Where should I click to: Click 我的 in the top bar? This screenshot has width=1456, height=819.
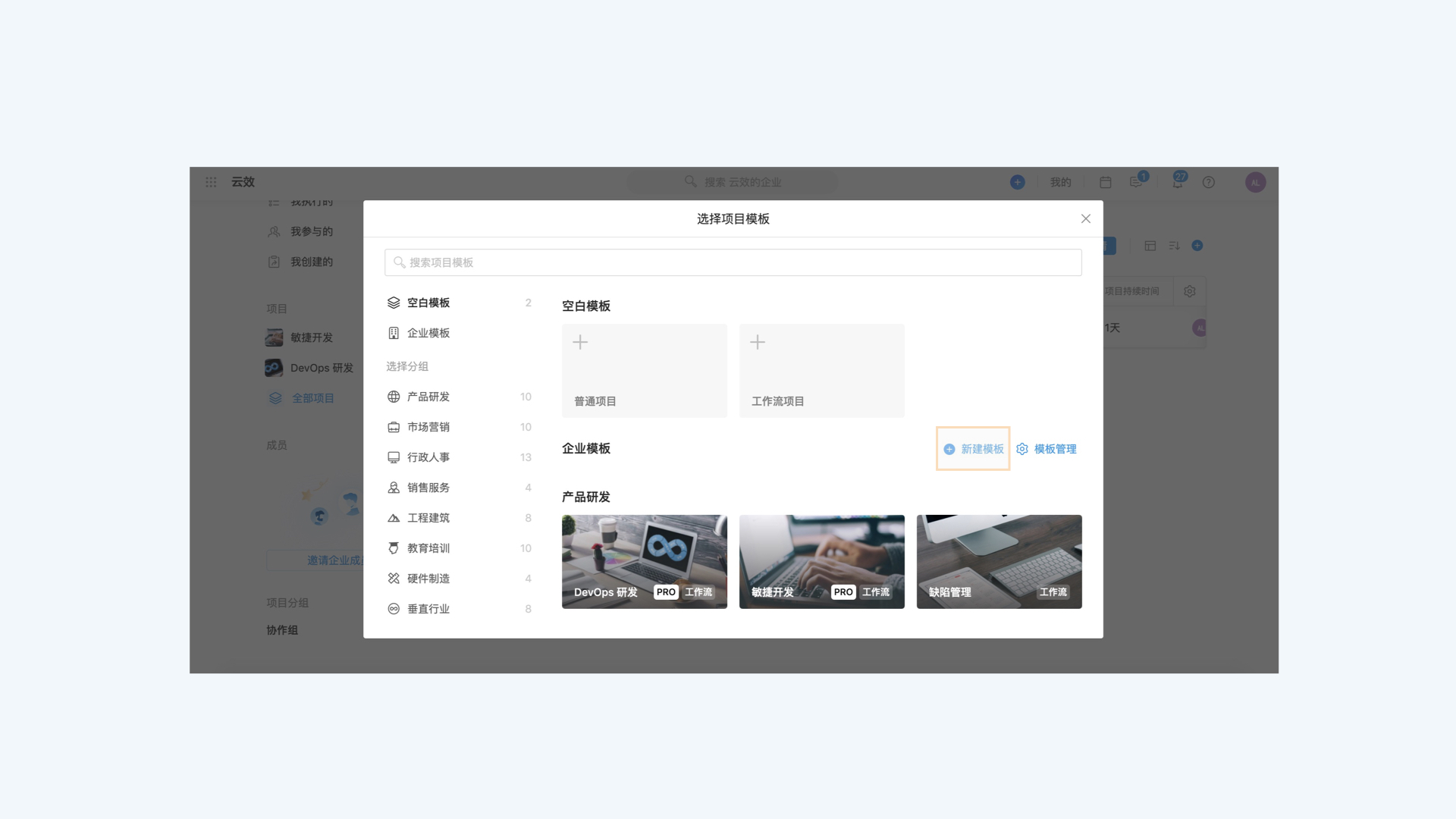[1060, 182]
